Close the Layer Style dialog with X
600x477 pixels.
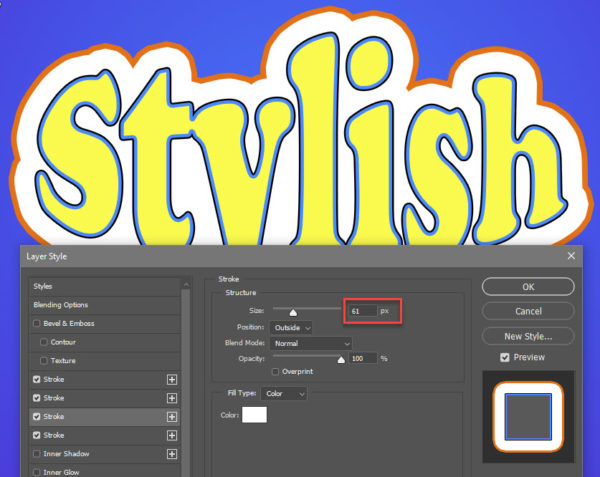pyautogui.click(x=571, y=256)
